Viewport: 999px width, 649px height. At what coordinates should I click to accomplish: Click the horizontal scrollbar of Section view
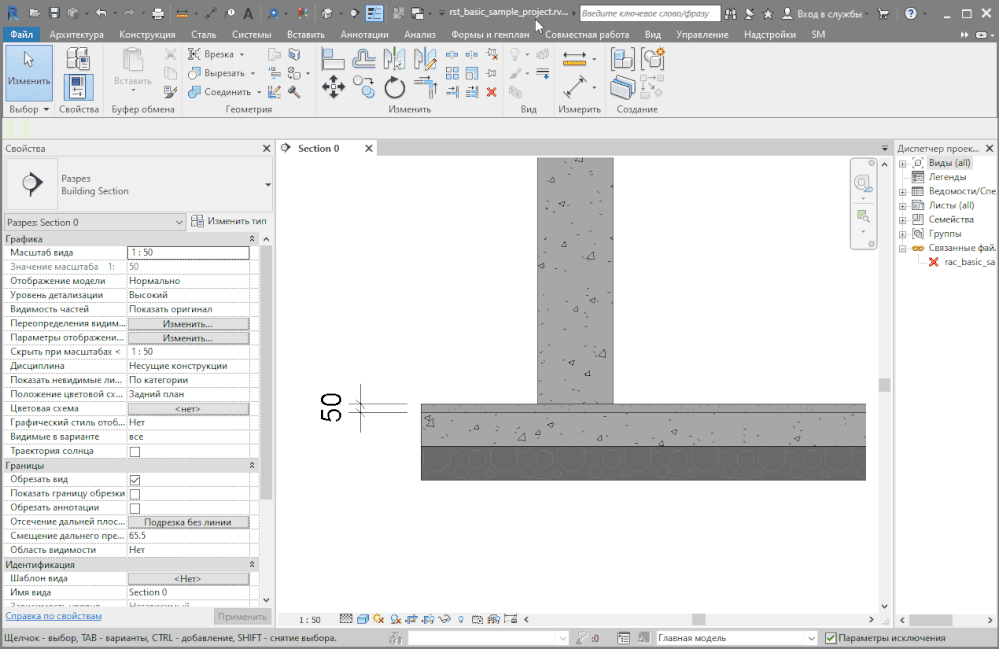pos(698,620)
